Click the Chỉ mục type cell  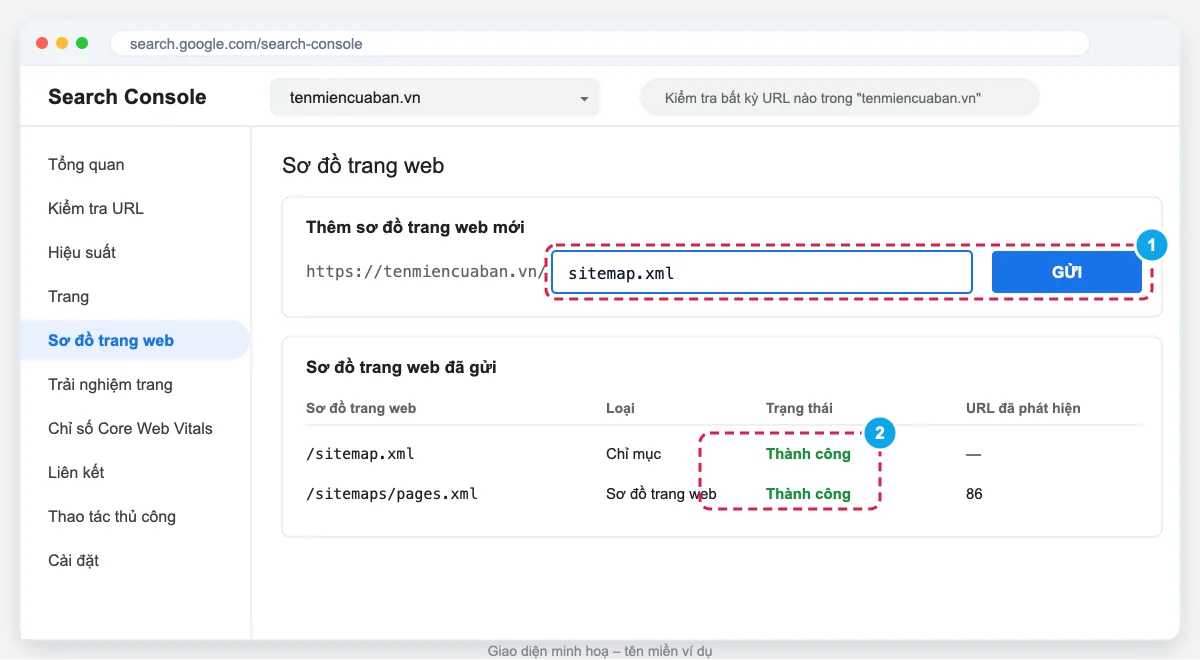(x=634, y=454)
